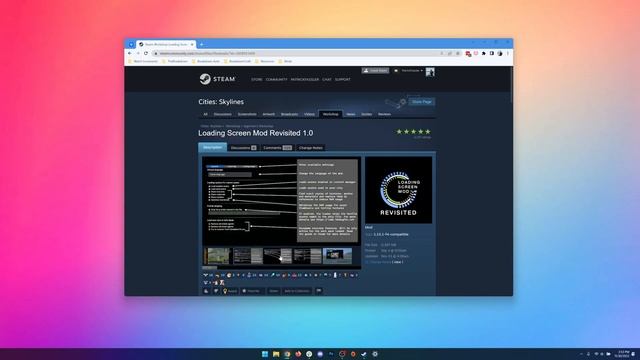Open the COMMUNITY menu in Steam header
The width and height of the screenshot is (640, 360).
[x=277, y=80]
